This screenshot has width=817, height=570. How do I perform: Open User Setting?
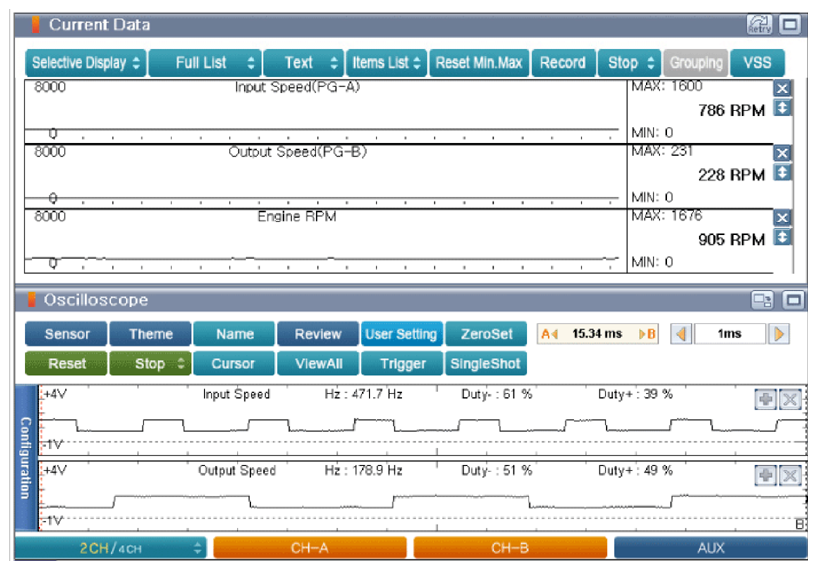click(x=402, y=334)
